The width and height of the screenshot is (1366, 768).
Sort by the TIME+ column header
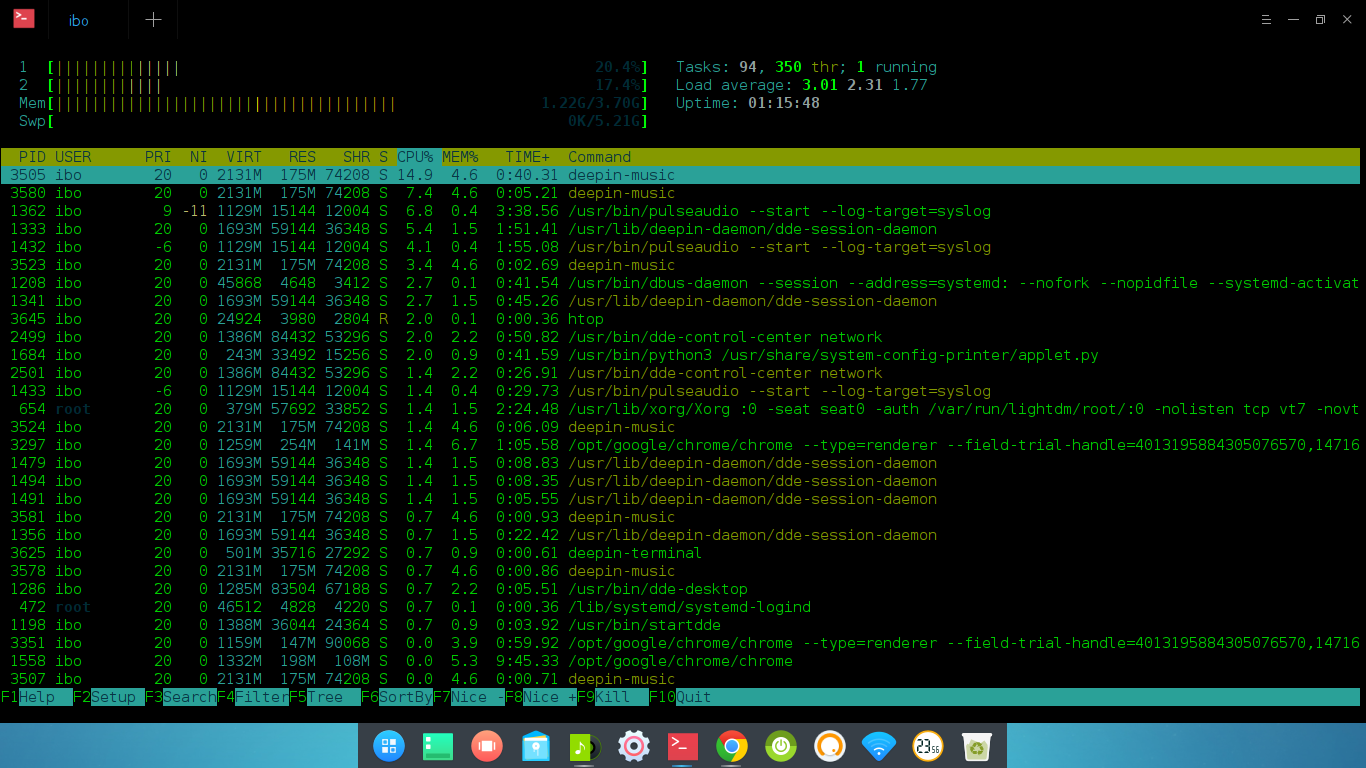527,157
